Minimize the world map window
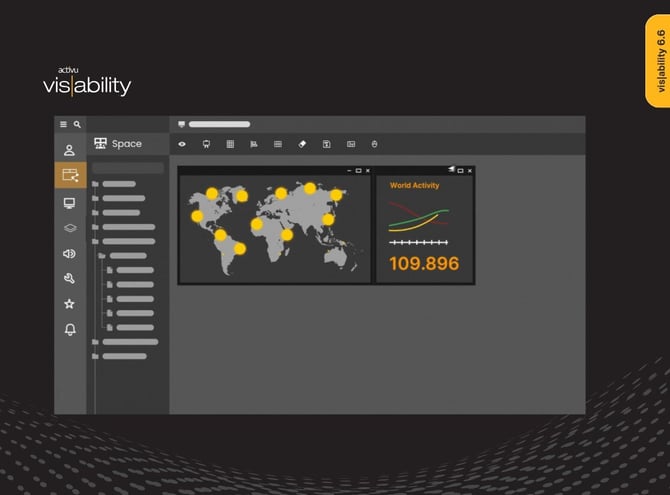The height and width of the screenshot is (495, 670). (x=349, y=171)
